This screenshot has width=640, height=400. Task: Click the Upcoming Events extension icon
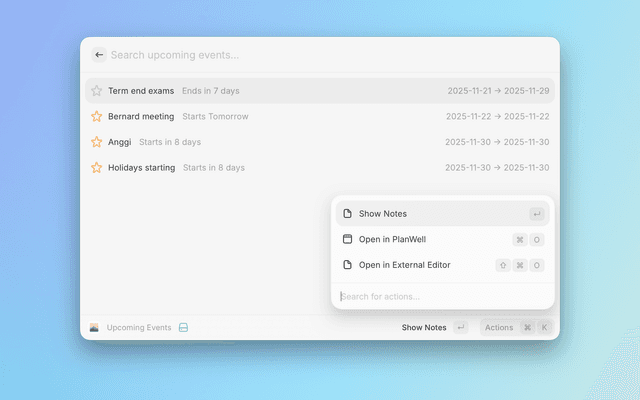(94, 327)
